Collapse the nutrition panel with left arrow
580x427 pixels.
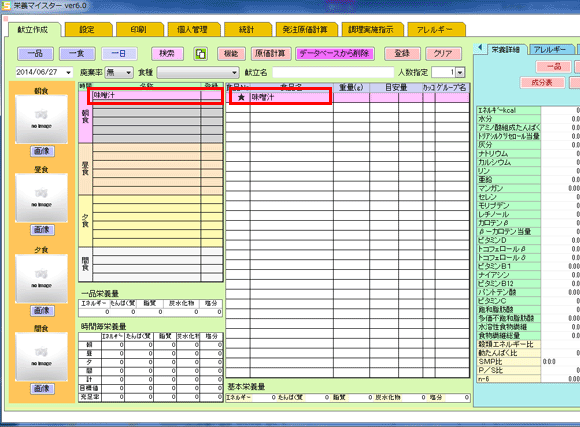[x=480, y=48]
